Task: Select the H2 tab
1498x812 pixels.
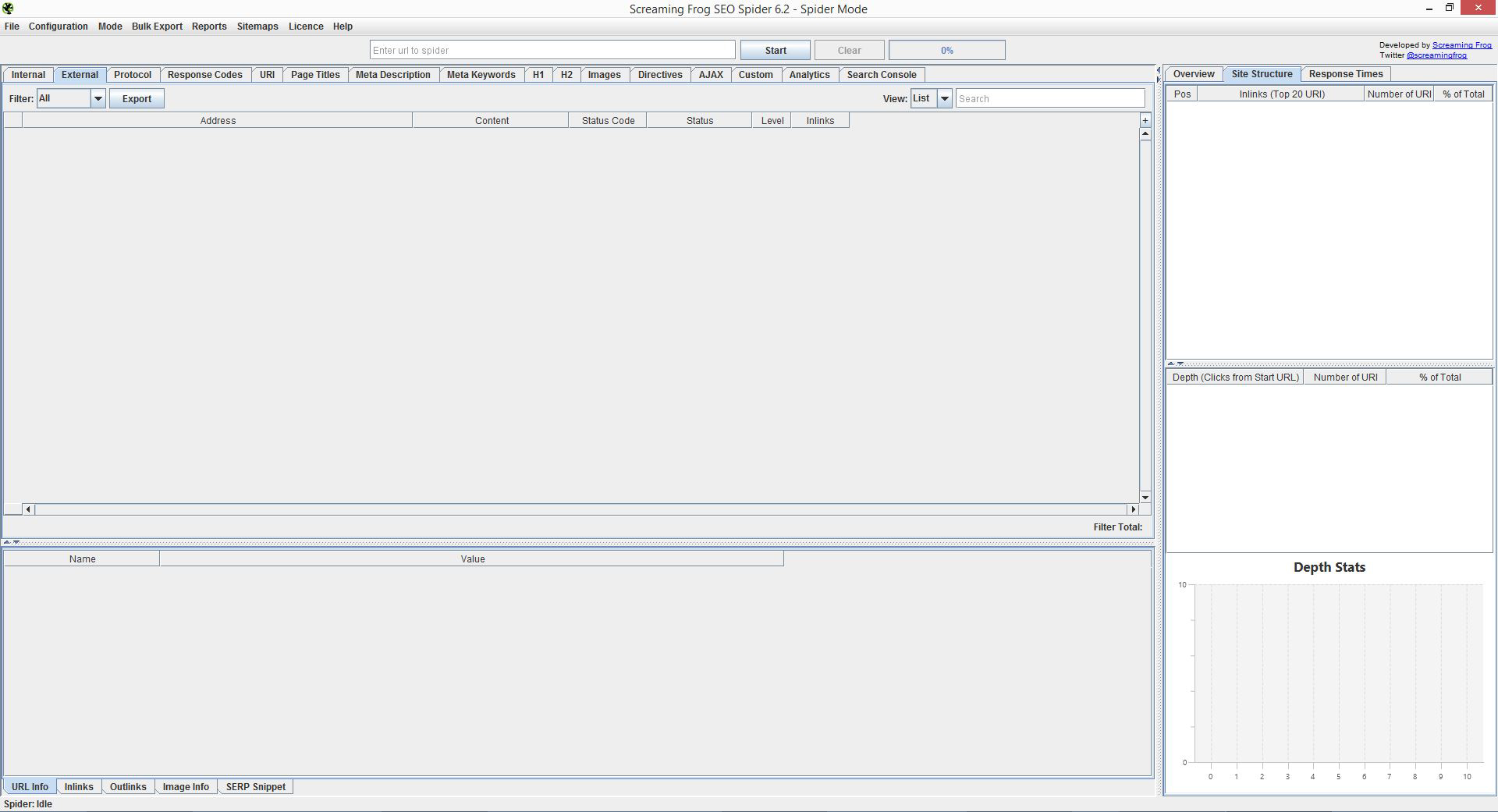Action: click(566, 75)
